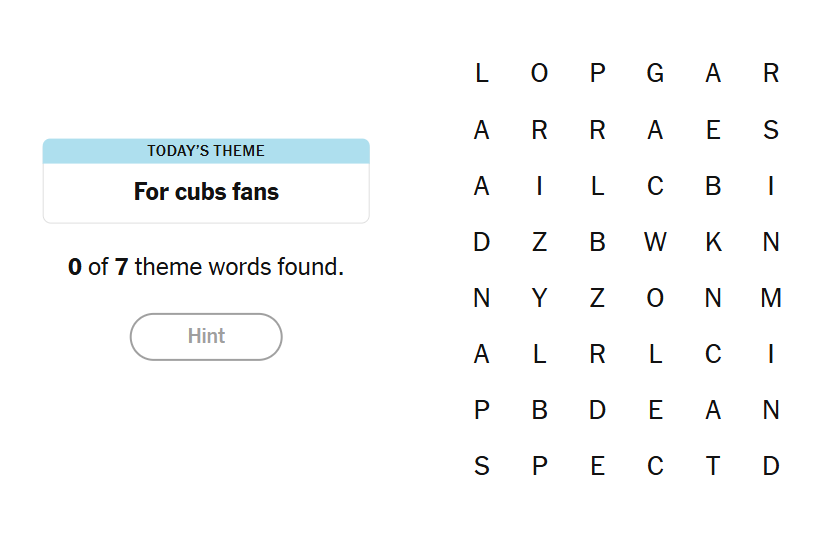The height and width of the screenshot is (538, 836).
Task: Tap the S in the bottom-left corner
Action: [x=482, y=466]
